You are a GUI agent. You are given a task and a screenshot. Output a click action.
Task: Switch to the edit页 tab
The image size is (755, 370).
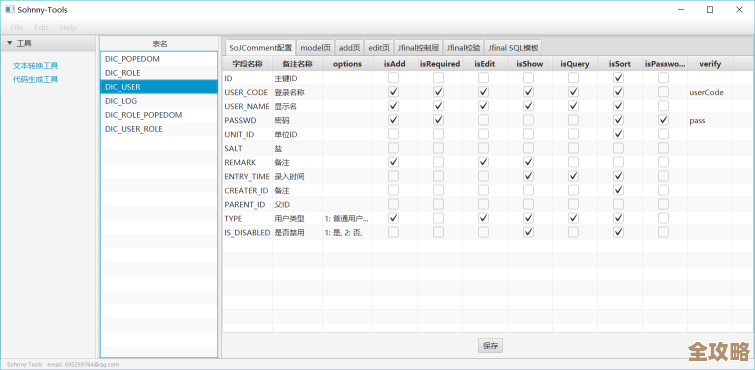pos(379,48)
